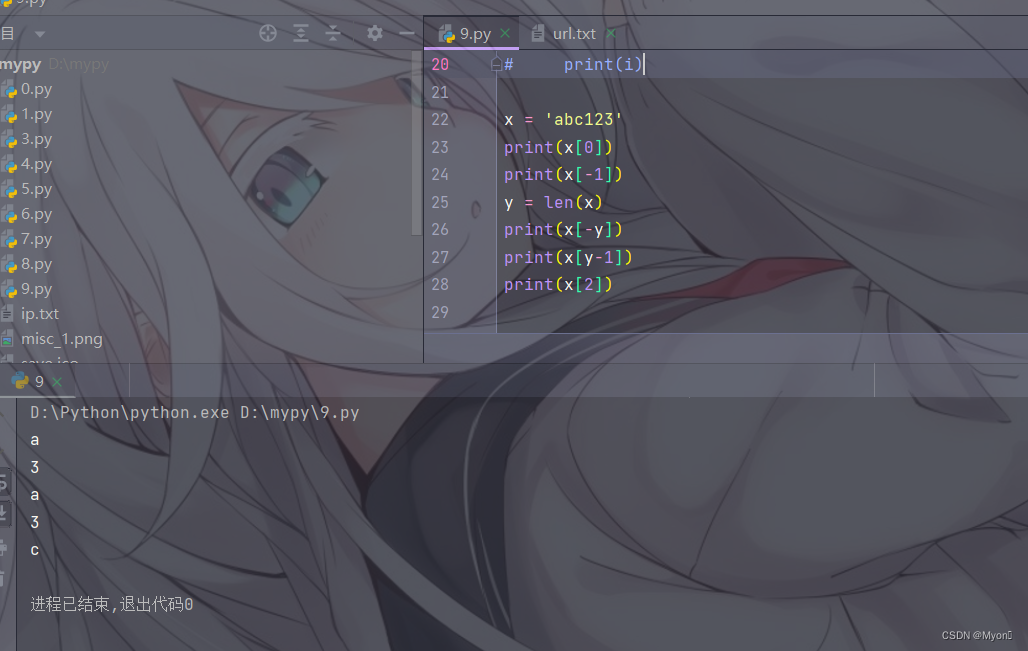Open 0.py from the project tree

[38, 88]
